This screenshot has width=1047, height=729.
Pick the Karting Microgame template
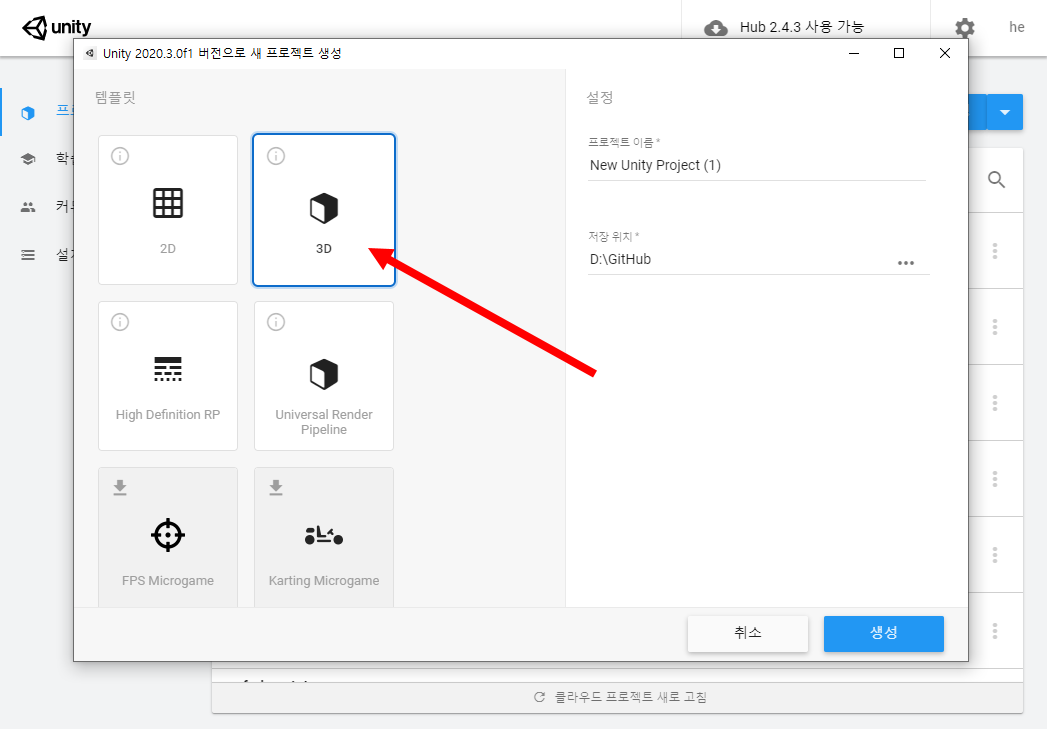[324, 537]
